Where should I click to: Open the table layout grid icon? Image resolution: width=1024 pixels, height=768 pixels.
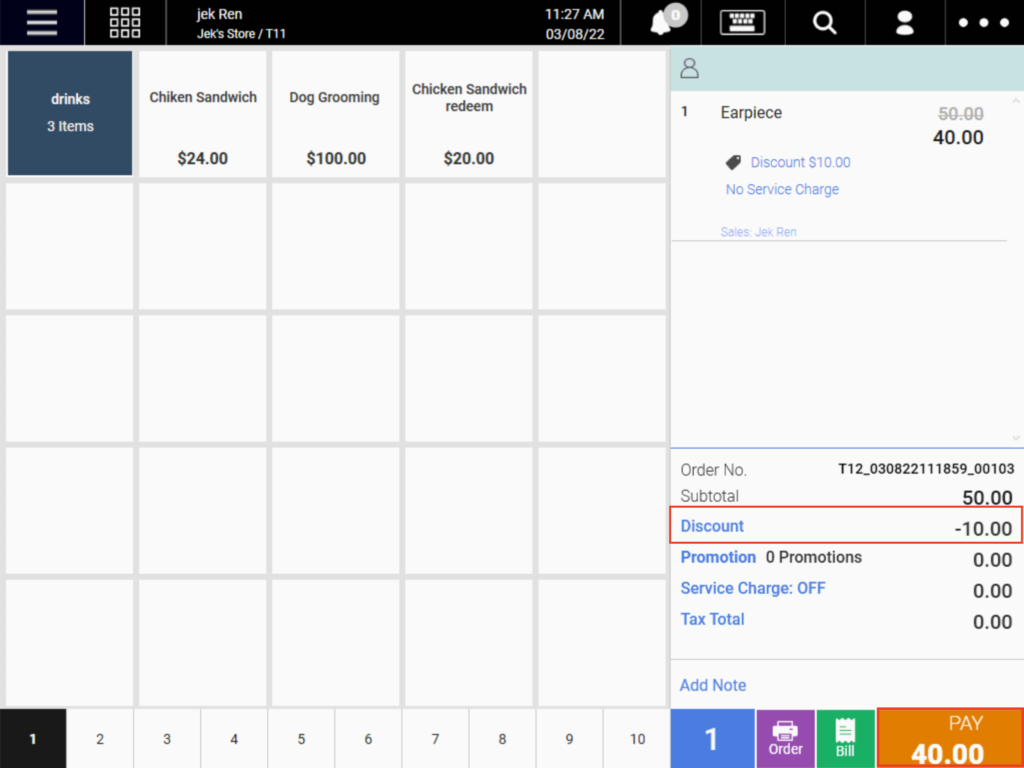tap(124, 22)
